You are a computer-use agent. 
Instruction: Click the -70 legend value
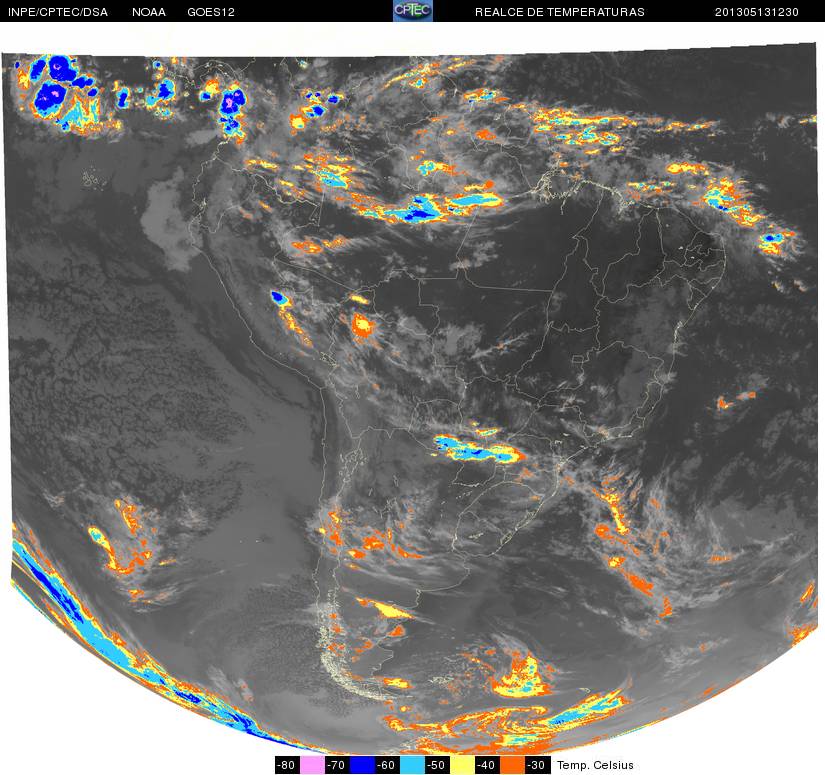[337, 765]
